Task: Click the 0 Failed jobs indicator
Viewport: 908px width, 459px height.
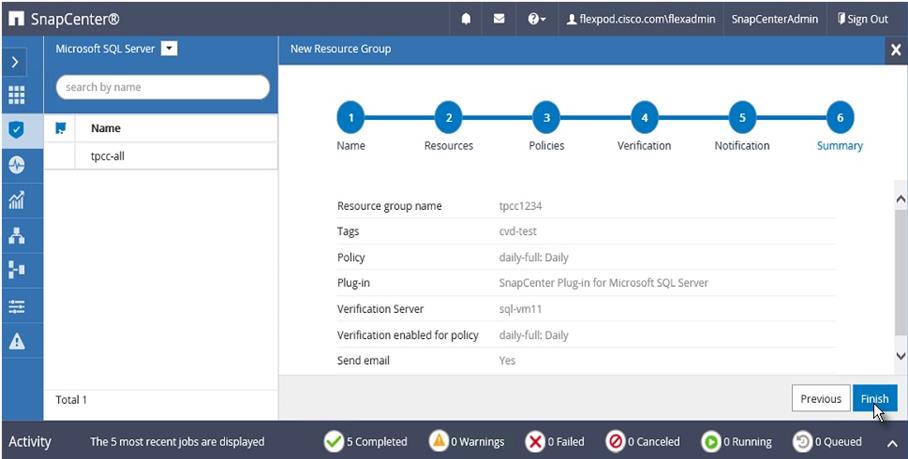Action: point(555,442)
